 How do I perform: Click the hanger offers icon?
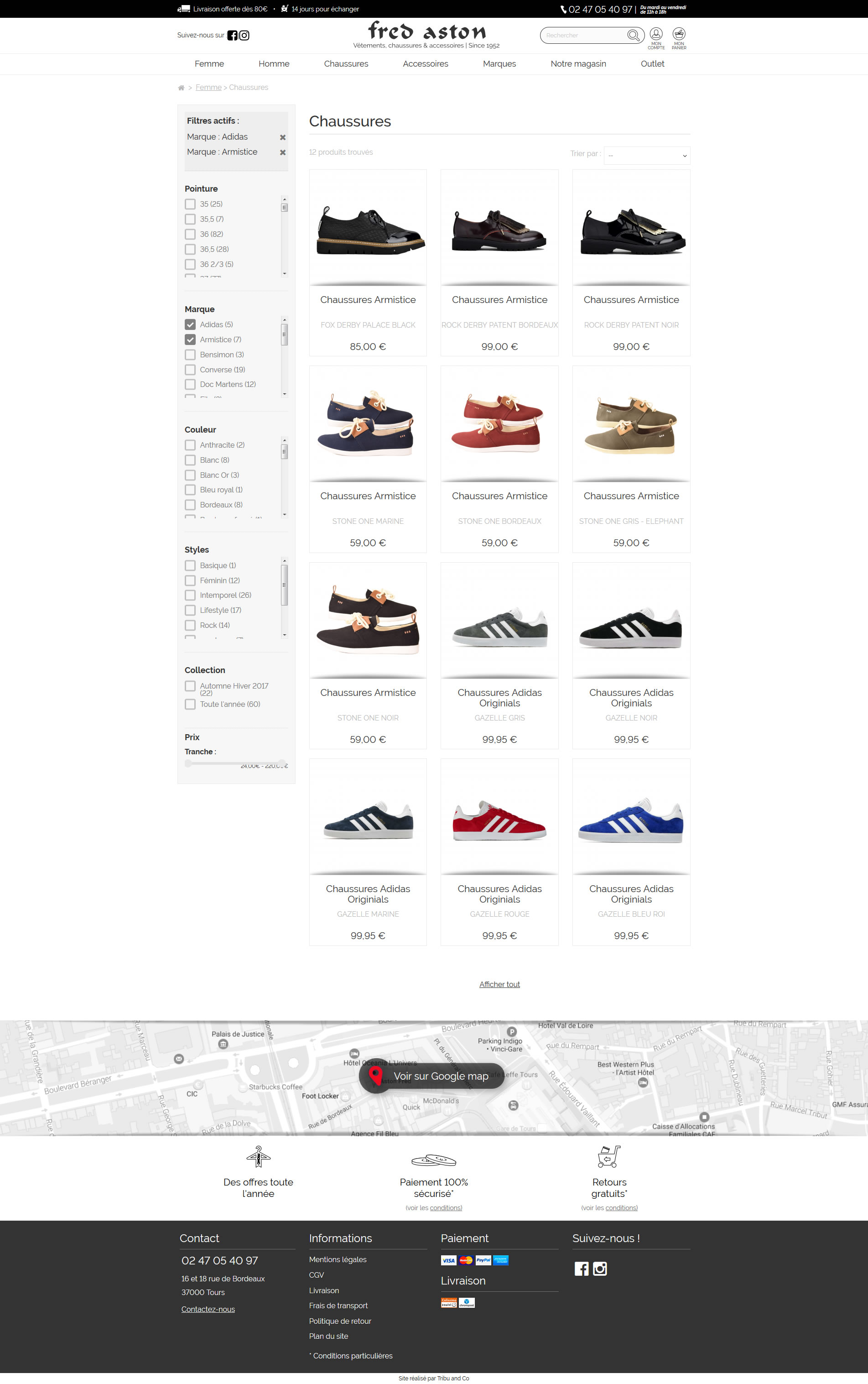pyautogui.click(x=258, y=1157)
